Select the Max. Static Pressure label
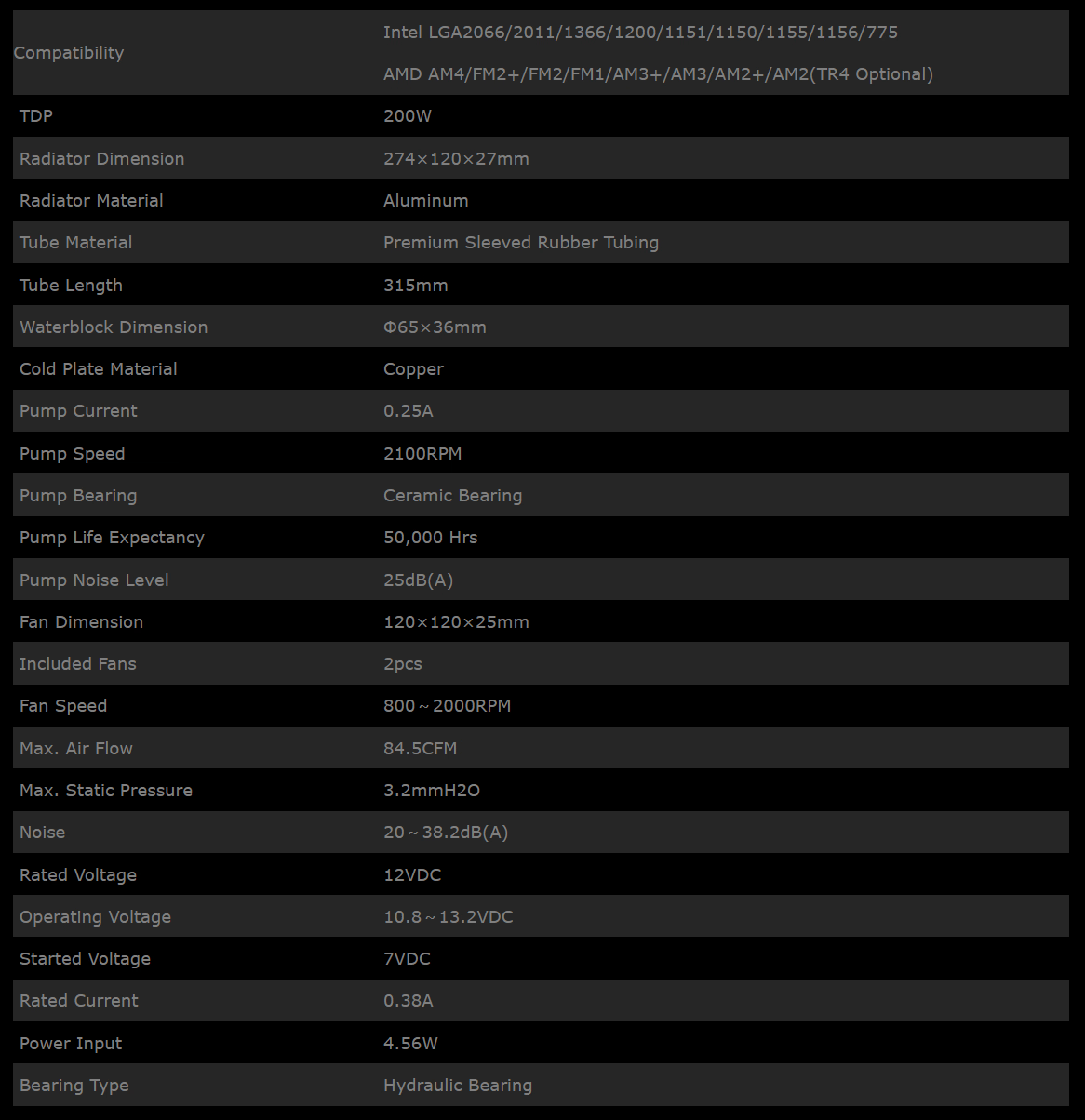 pos(106,791)
